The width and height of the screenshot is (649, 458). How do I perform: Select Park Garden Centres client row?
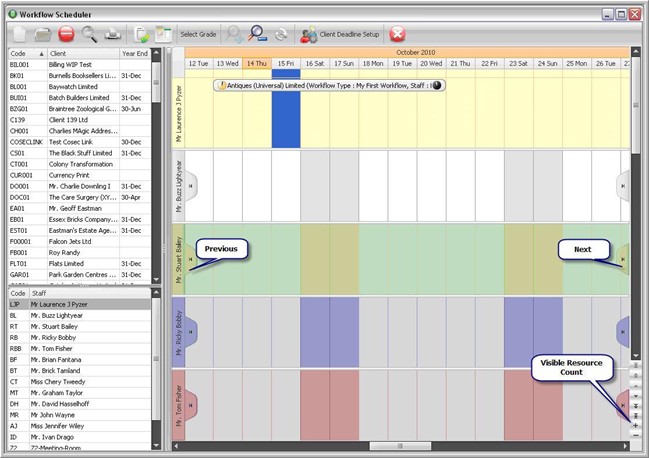pyautogui.click(x=79, y=275)
